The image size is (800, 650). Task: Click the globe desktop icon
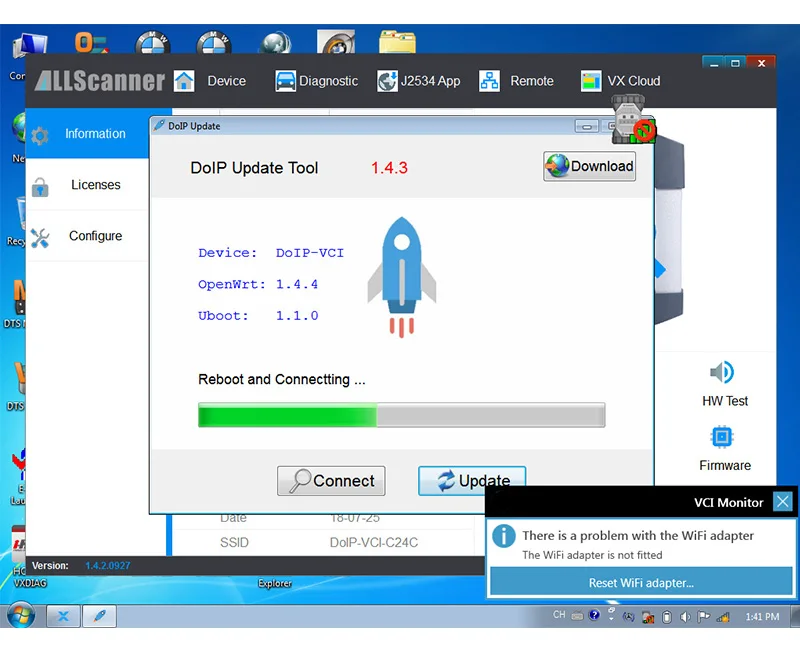coord(274,43)
